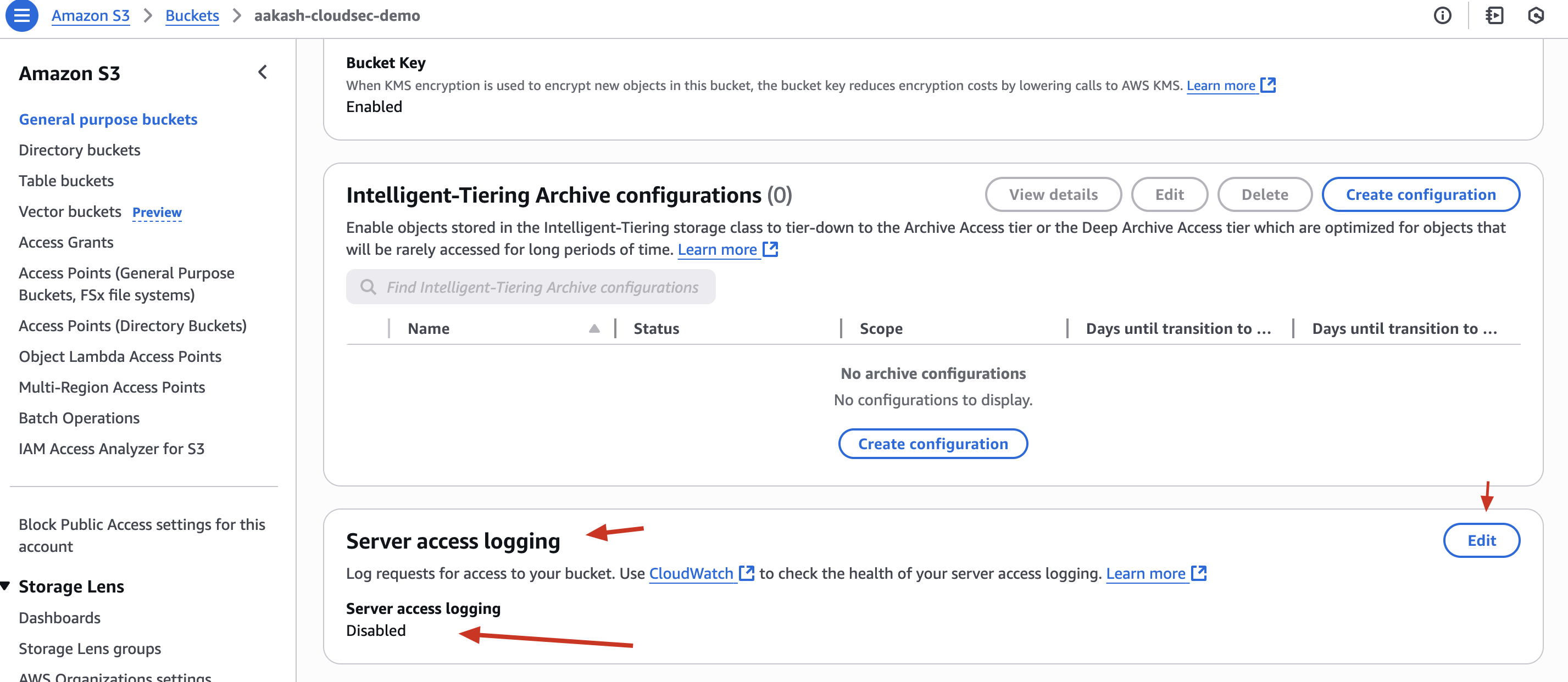
Task: Open the CloudWatch link
Action: (691, 573)
